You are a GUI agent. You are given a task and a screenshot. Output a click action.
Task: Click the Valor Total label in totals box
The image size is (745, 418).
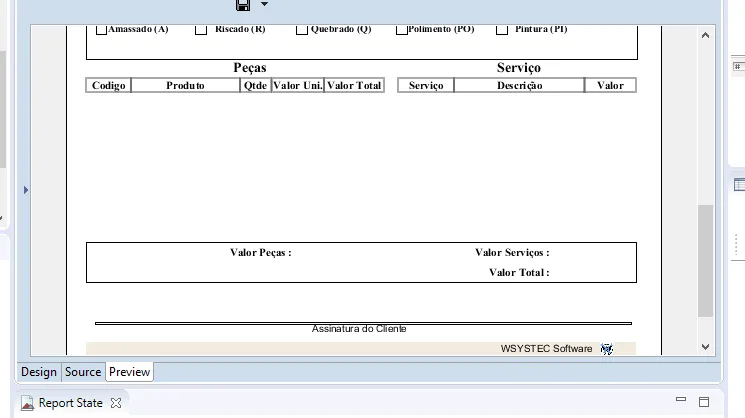519,273
